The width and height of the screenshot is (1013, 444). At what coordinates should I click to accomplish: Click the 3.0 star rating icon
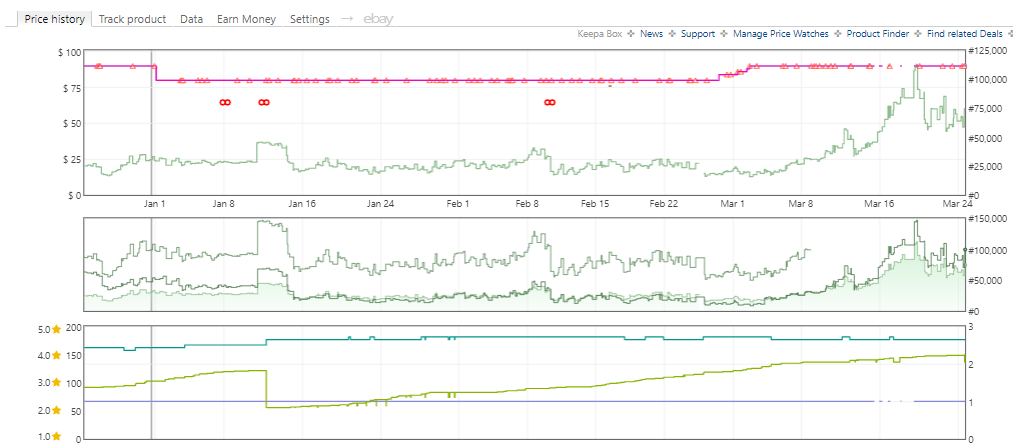point(56,383)
